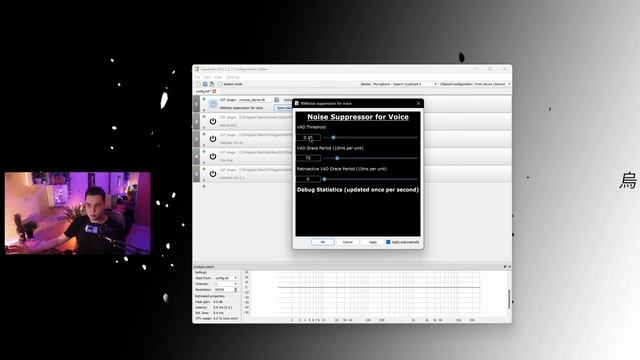Click the webcam video overlay
The width and height of the screenshot is (640, 360).
pyautogui.click(x=78, y=213)
